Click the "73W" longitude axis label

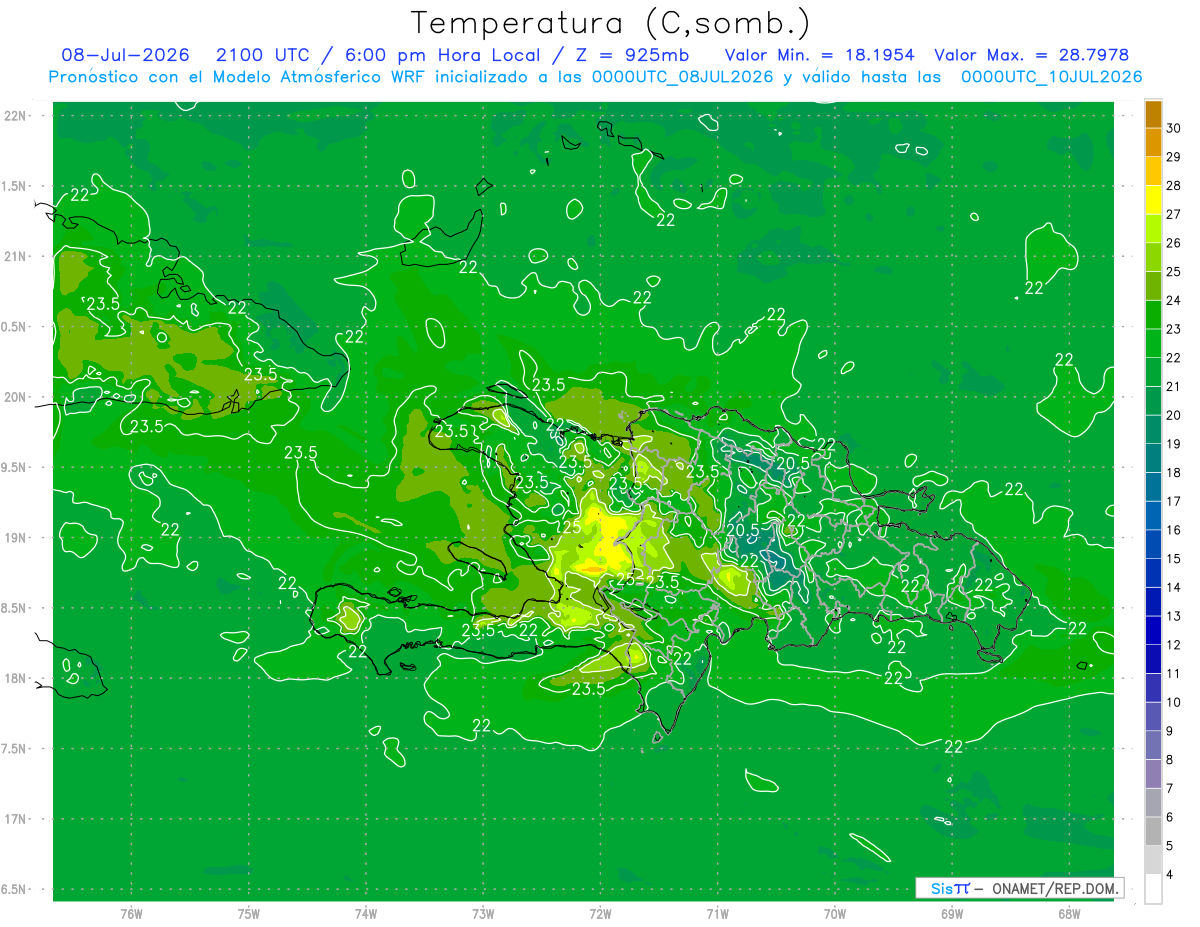point(483,913)
